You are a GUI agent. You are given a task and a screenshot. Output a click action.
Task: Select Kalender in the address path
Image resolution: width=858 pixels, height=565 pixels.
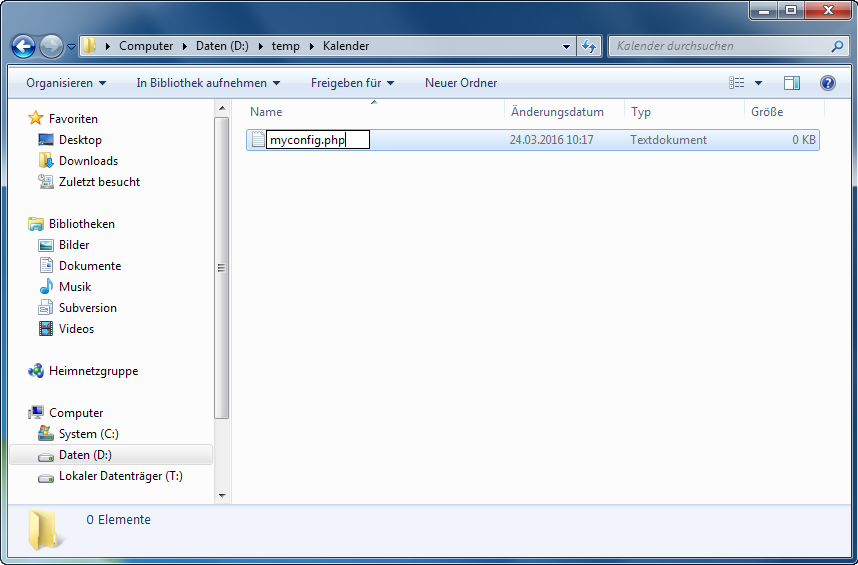346,46
